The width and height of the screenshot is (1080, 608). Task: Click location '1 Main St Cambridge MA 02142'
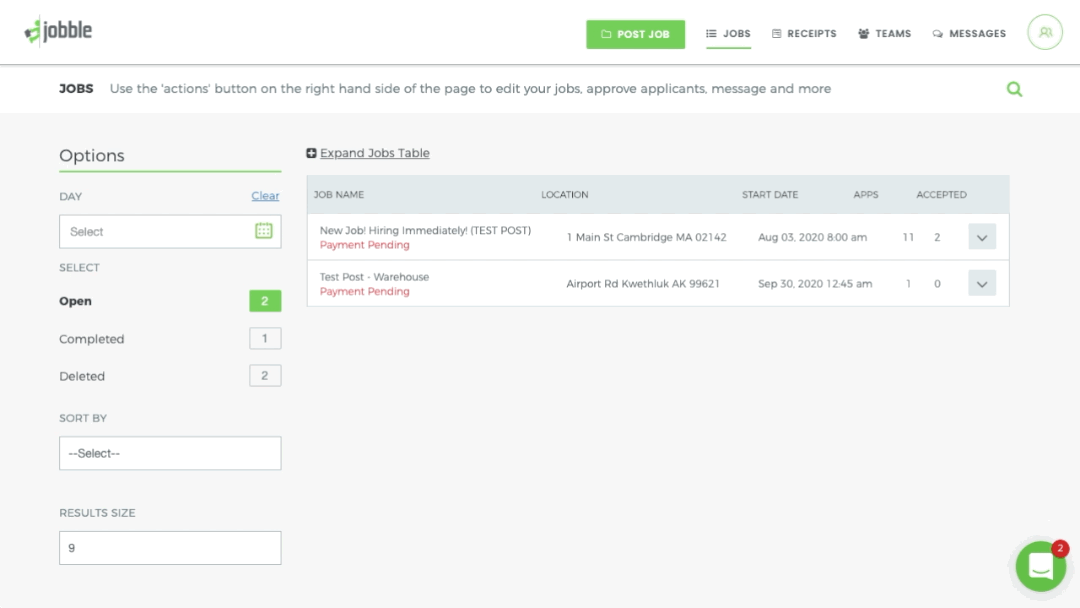[x=646, y=237]
